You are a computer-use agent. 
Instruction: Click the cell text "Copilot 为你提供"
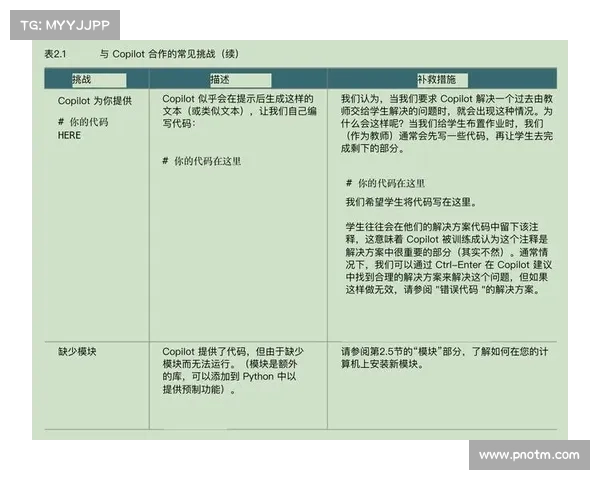click(95, 101)
